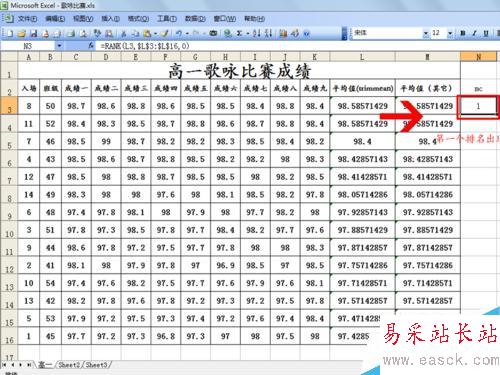This screenshot has height=375, width=500.
Task: Open the 插入(I) menu
Action: (110, 19)
